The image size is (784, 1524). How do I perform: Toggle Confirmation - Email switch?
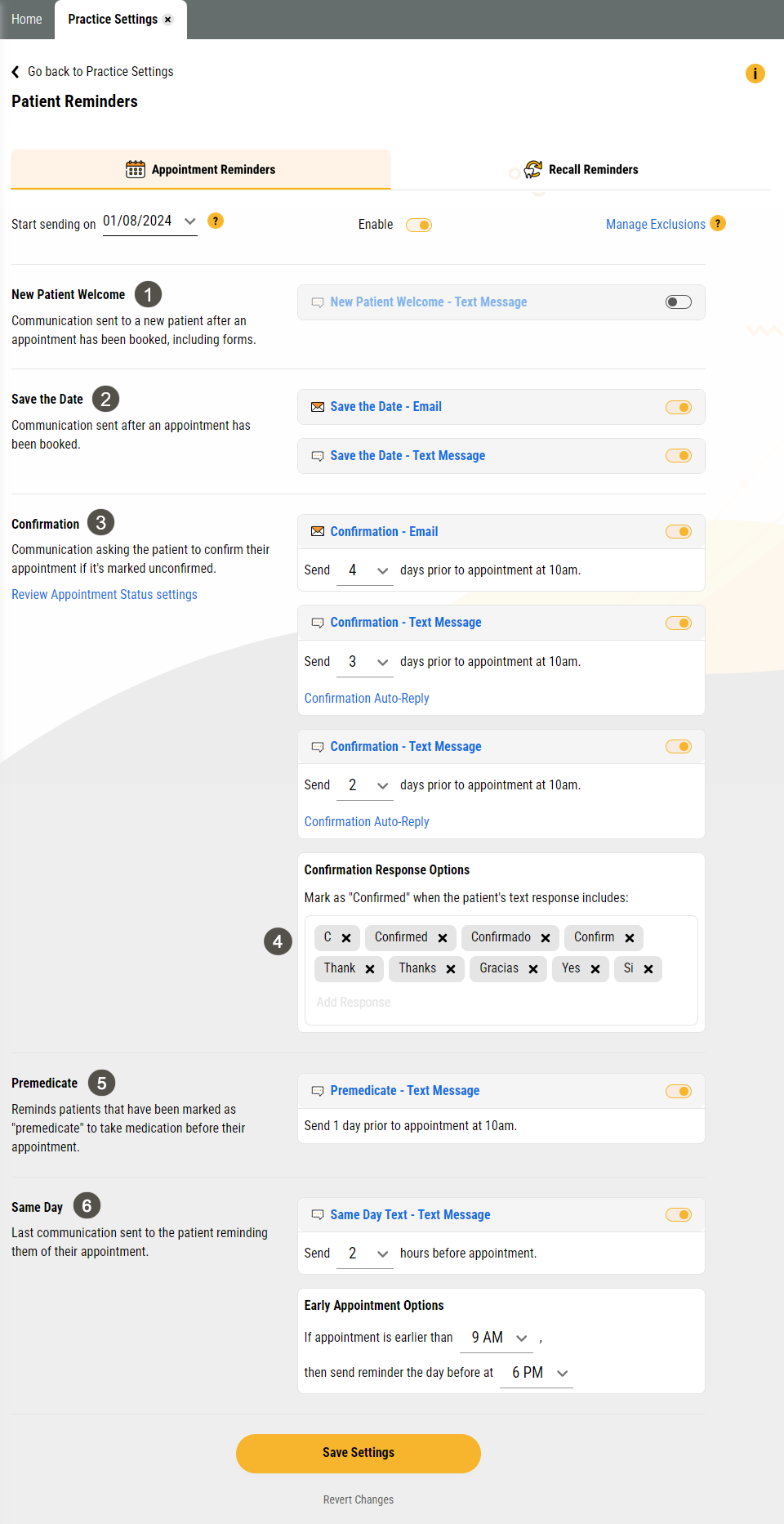click(x=679, y=532)
